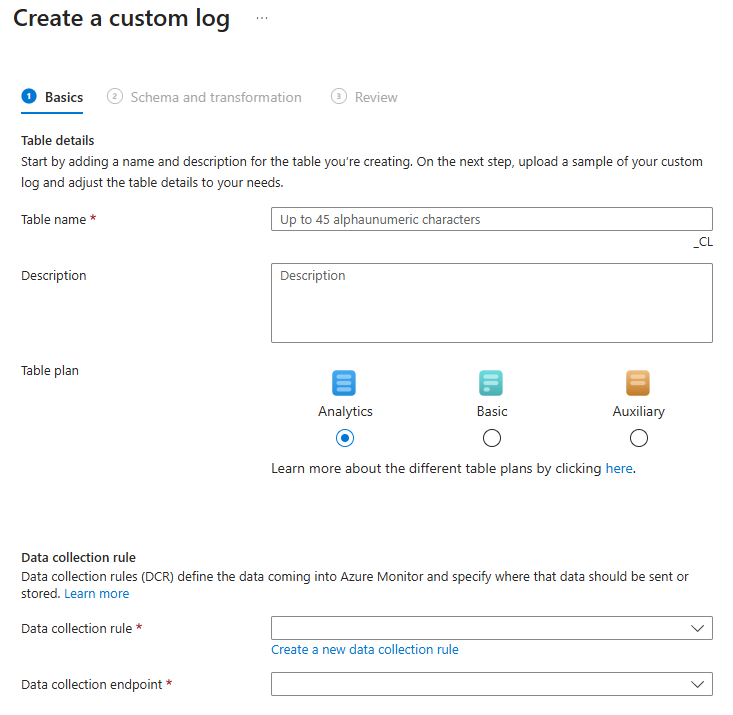
Task: Select the Auxiliary radio button
Action: tap(639, 438)
